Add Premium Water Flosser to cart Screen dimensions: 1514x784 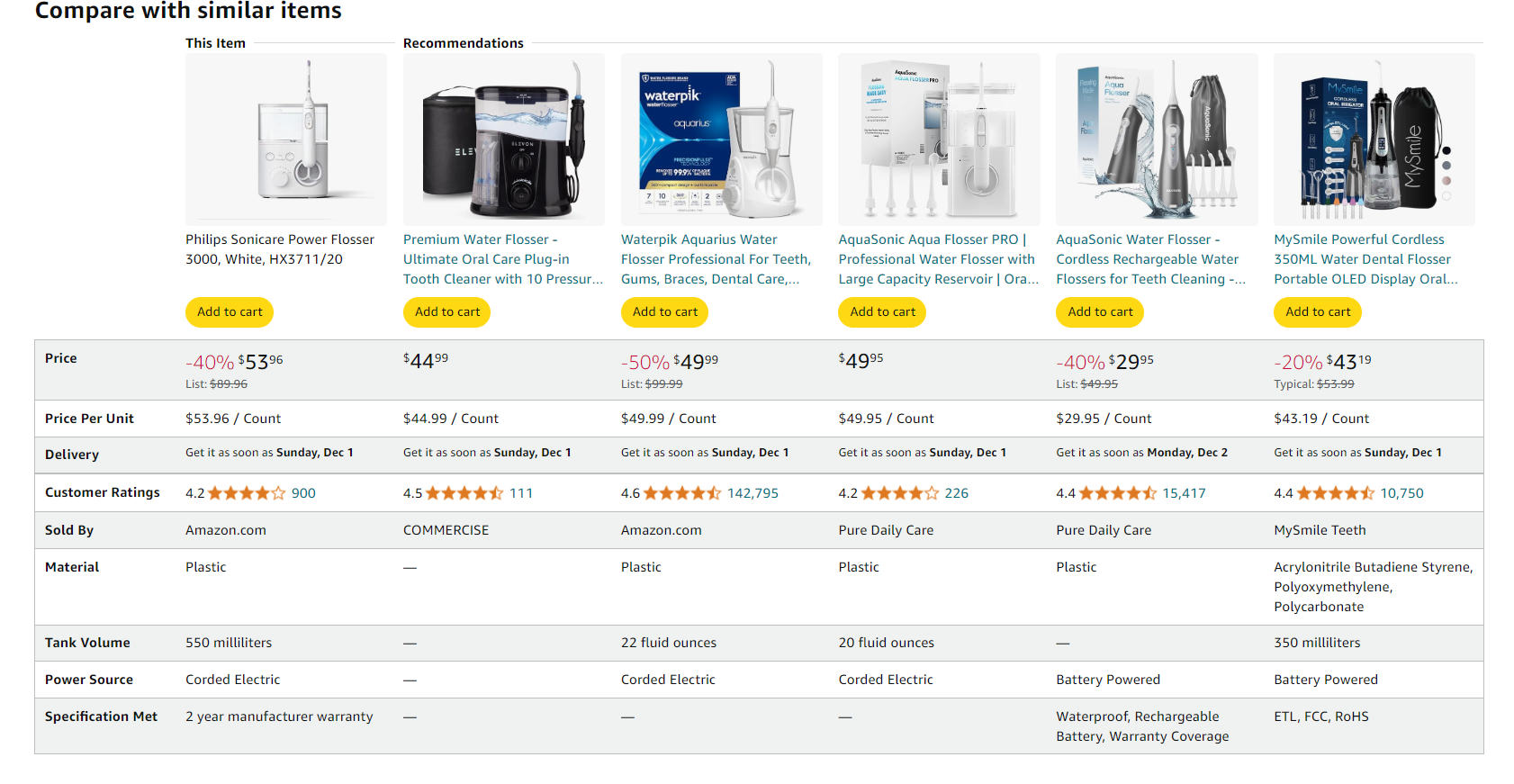tap(447, 311)
